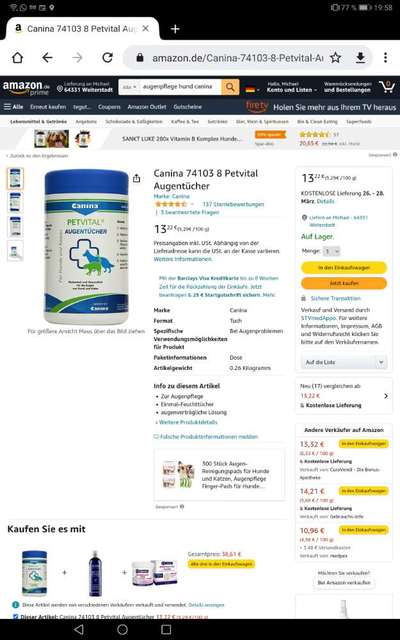Select the second product thumbnail
Viewport: 400px width, 640px height.
(x=15, y=202)
